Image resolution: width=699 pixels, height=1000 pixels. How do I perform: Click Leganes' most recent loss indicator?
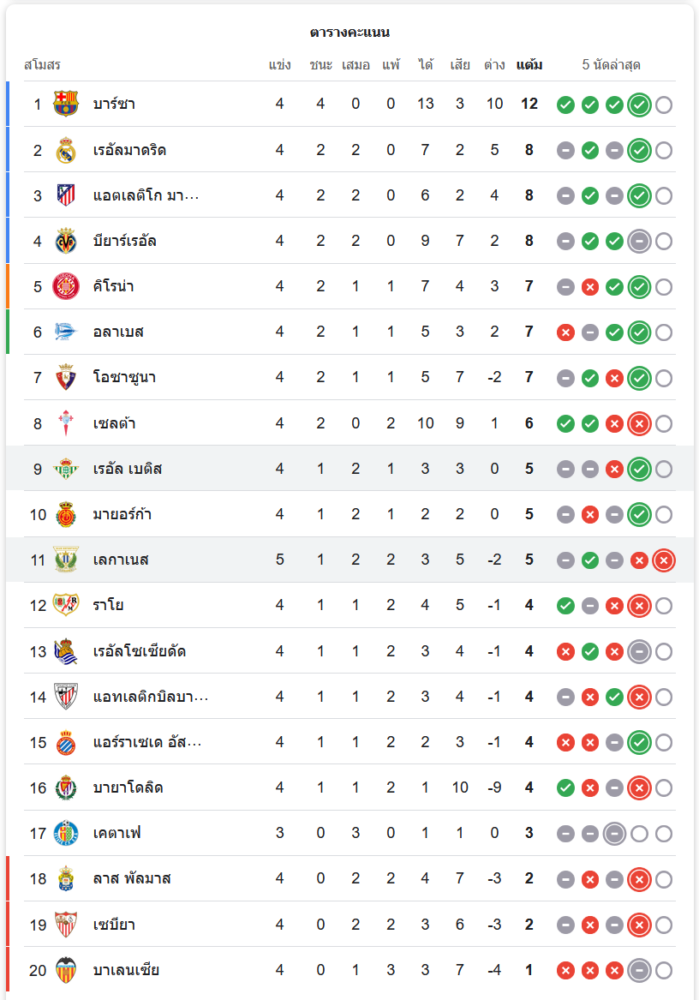click(664, 561)
